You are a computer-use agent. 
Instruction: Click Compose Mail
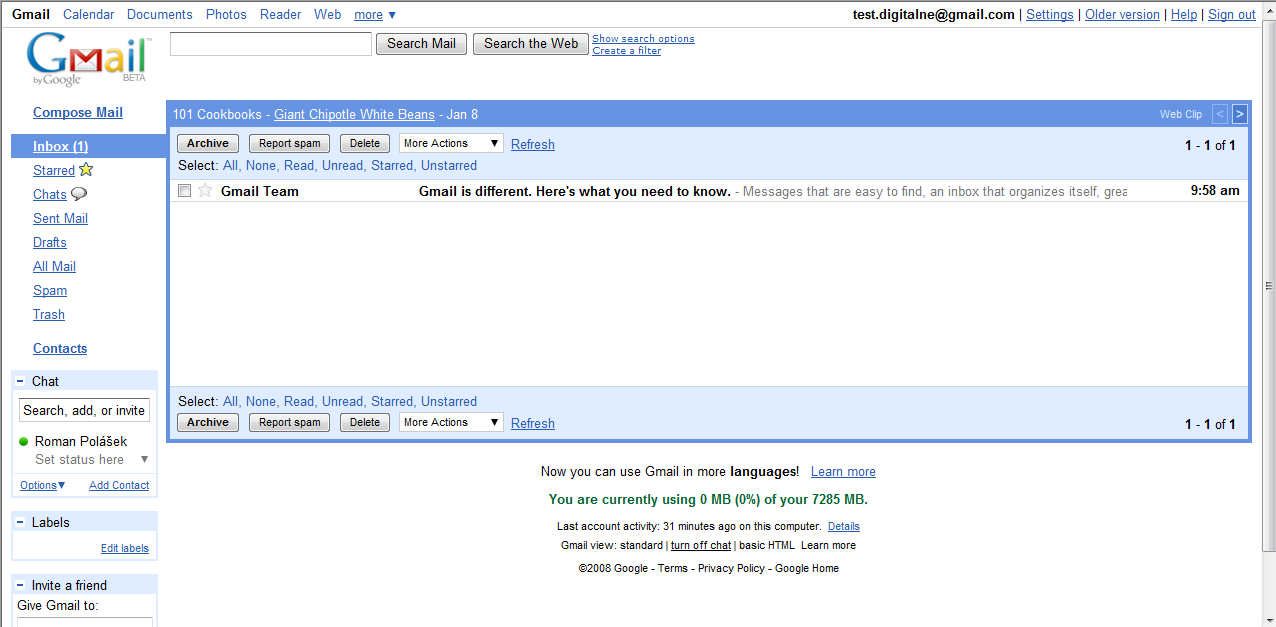coord(78,112)
